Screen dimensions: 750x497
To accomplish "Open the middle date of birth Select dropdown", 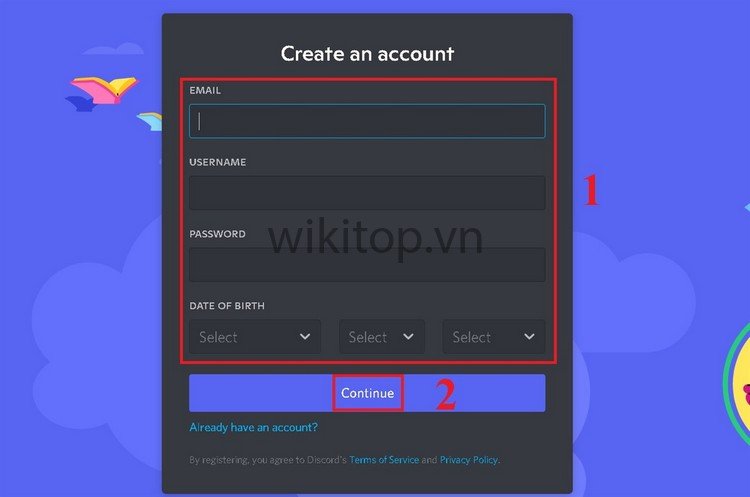I will [382, 337].
